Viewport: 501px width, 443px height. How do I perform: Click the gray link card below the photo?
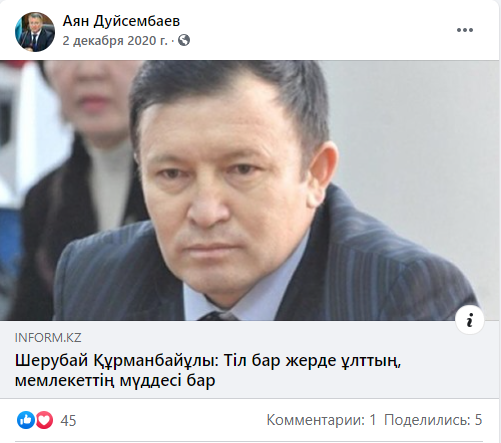[x=249, y=359]
